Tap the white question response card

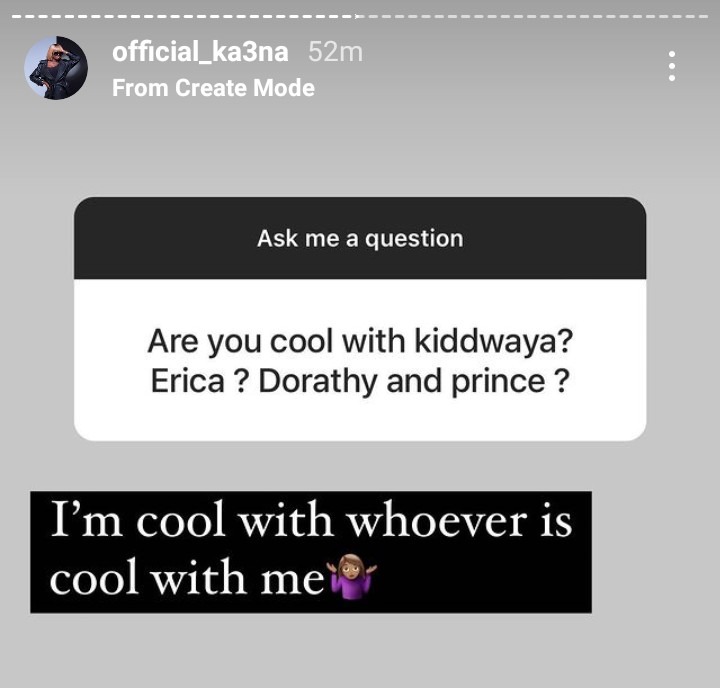tap(360, 360)
